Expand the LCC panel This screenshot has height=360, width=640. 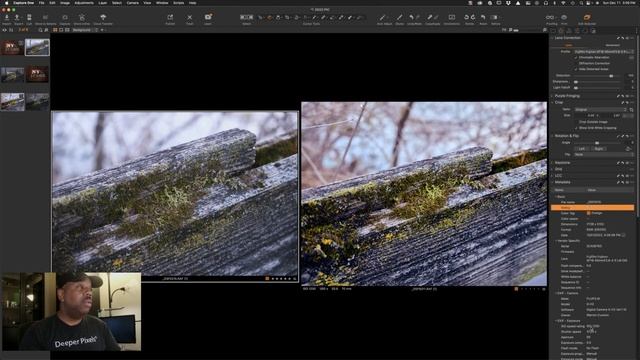(552, 176)
